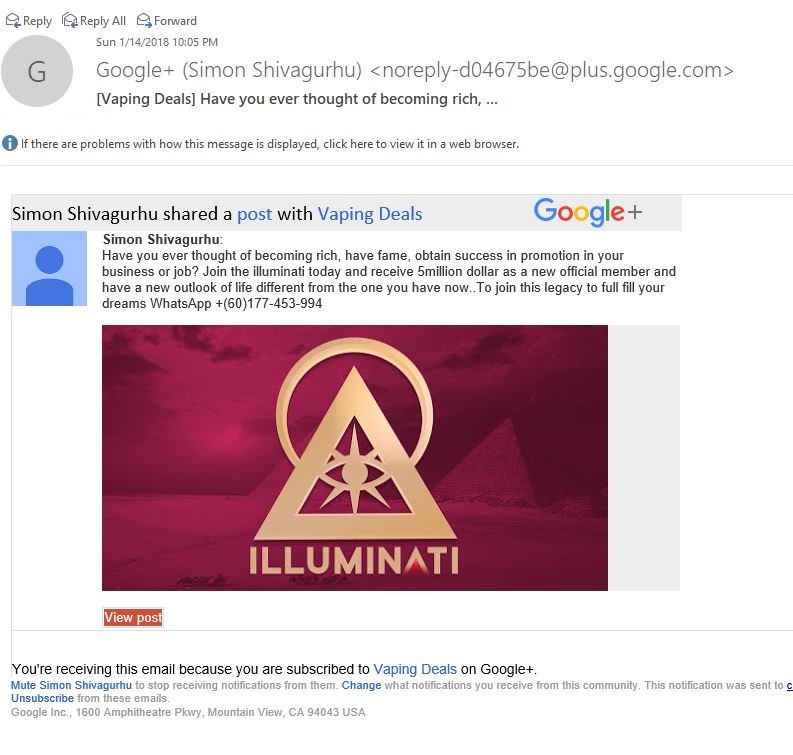Screen dimensions: 793x755
Task: Select the Reply text label
Action: (37, 21)
